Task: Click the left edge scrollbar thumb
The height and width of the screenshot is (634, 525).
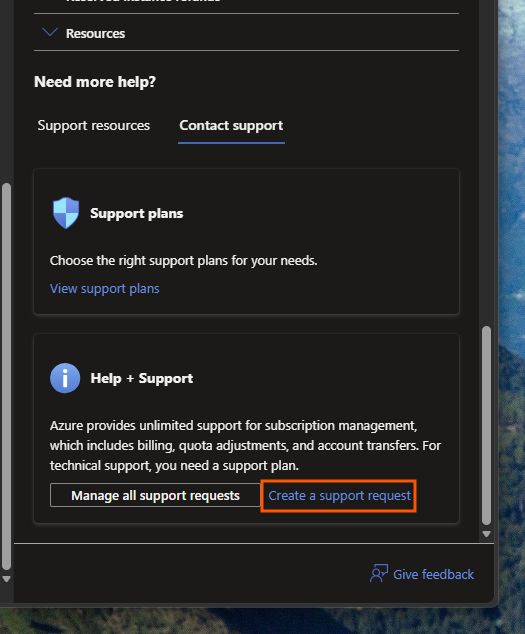Action: pyautogui.click(x=6, y=376)
